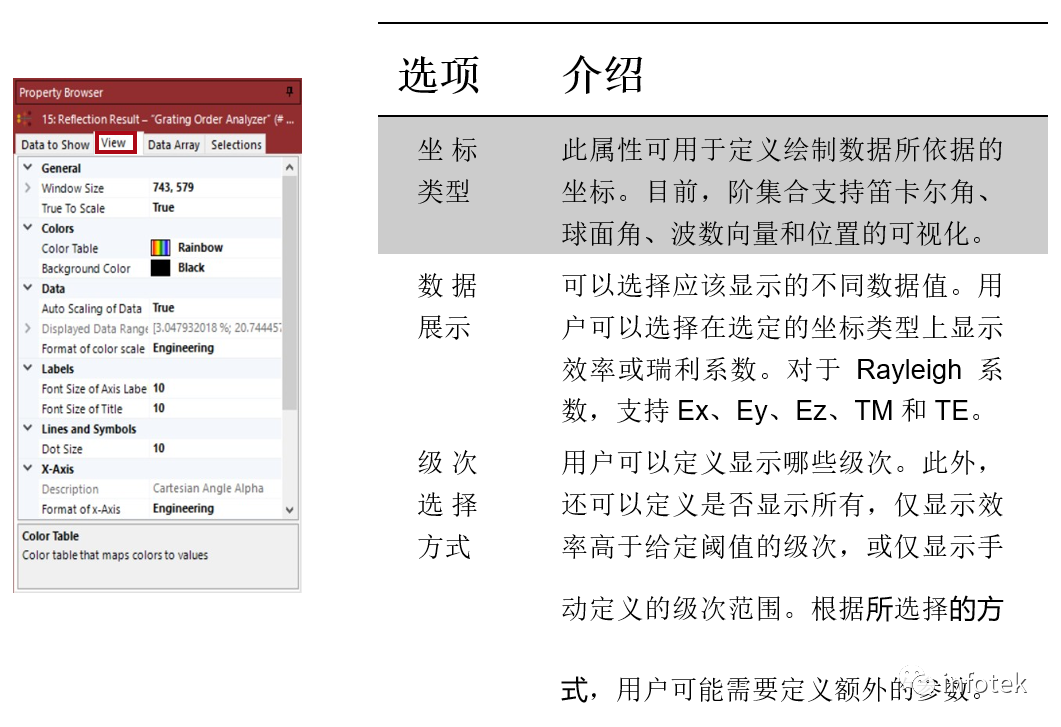The image size is (1061, 727).
Task: Click Format of x-Axis Engineering value
Action: (183, 508)
